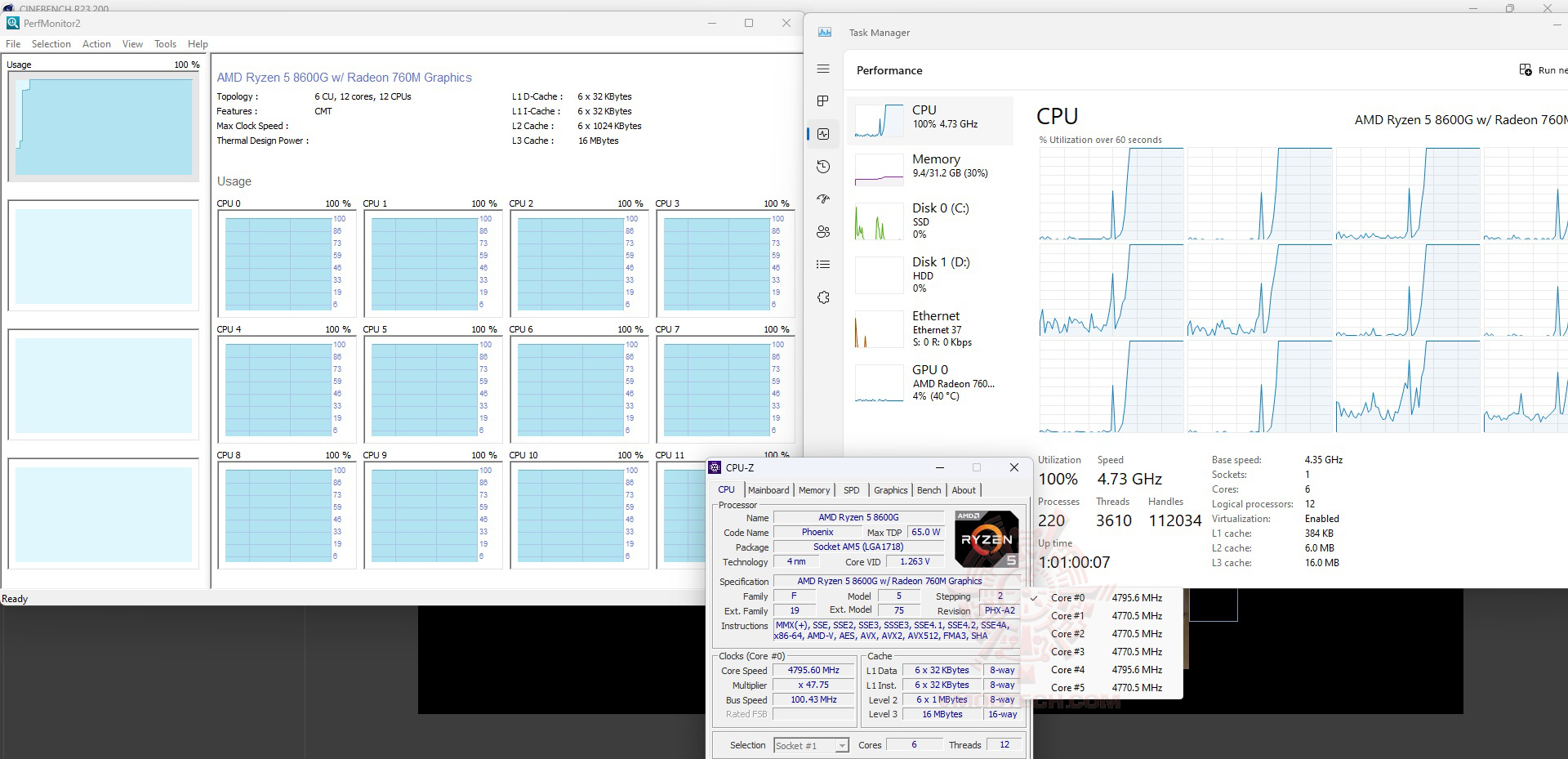Select the Ethernet item in Task Manager
This screenshot has width=1568, height=759.
[931, 328]
